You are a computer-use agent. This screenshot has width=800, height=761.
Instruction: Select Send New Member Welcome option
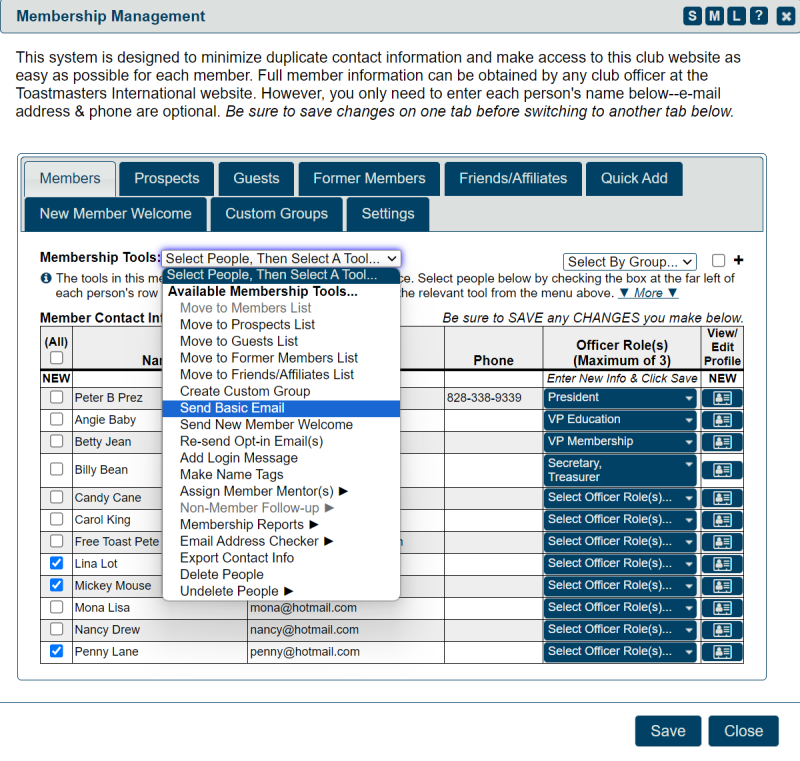[281, 424]
